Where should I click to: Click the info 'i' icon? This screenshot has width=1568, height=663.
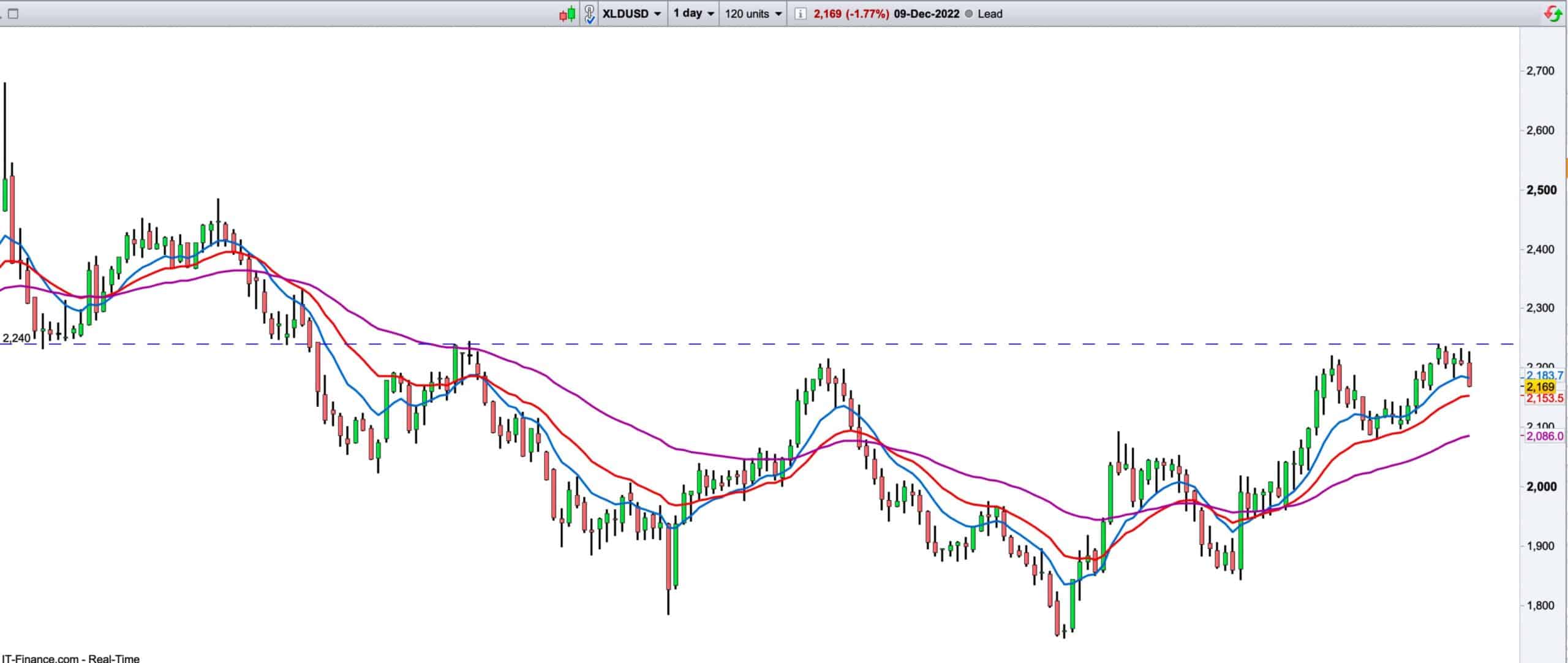click(x=800, y=13)
